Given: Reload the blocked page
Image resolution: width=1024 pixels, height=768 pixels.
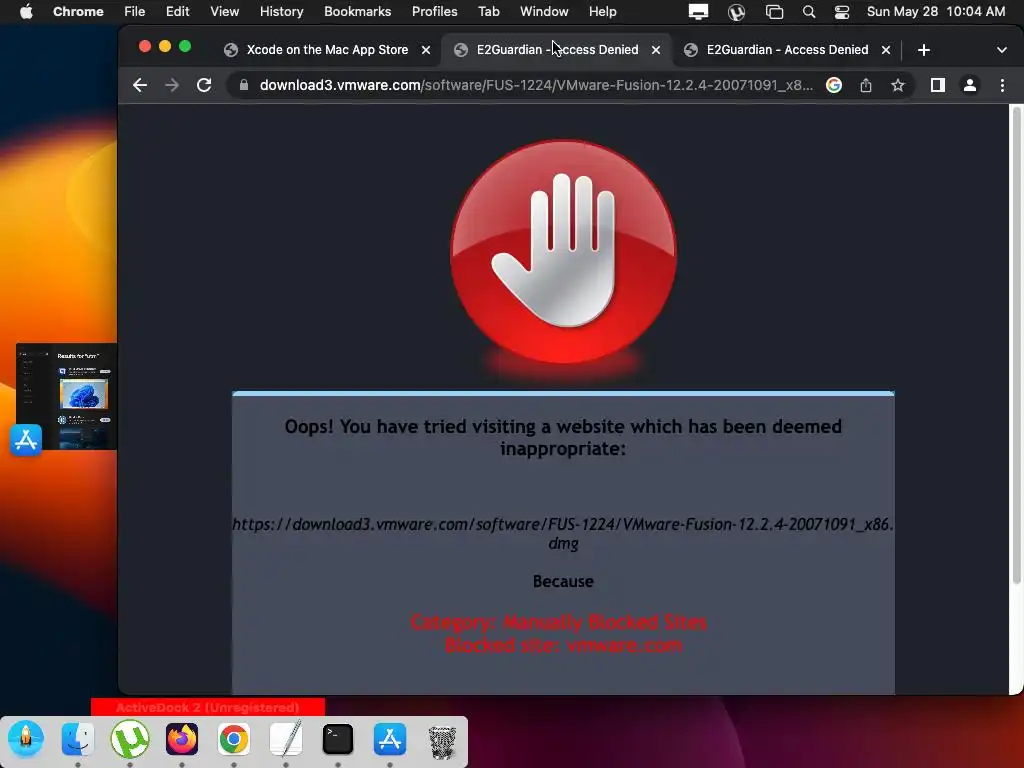Looking at the screenshot, I should point(204,86).
